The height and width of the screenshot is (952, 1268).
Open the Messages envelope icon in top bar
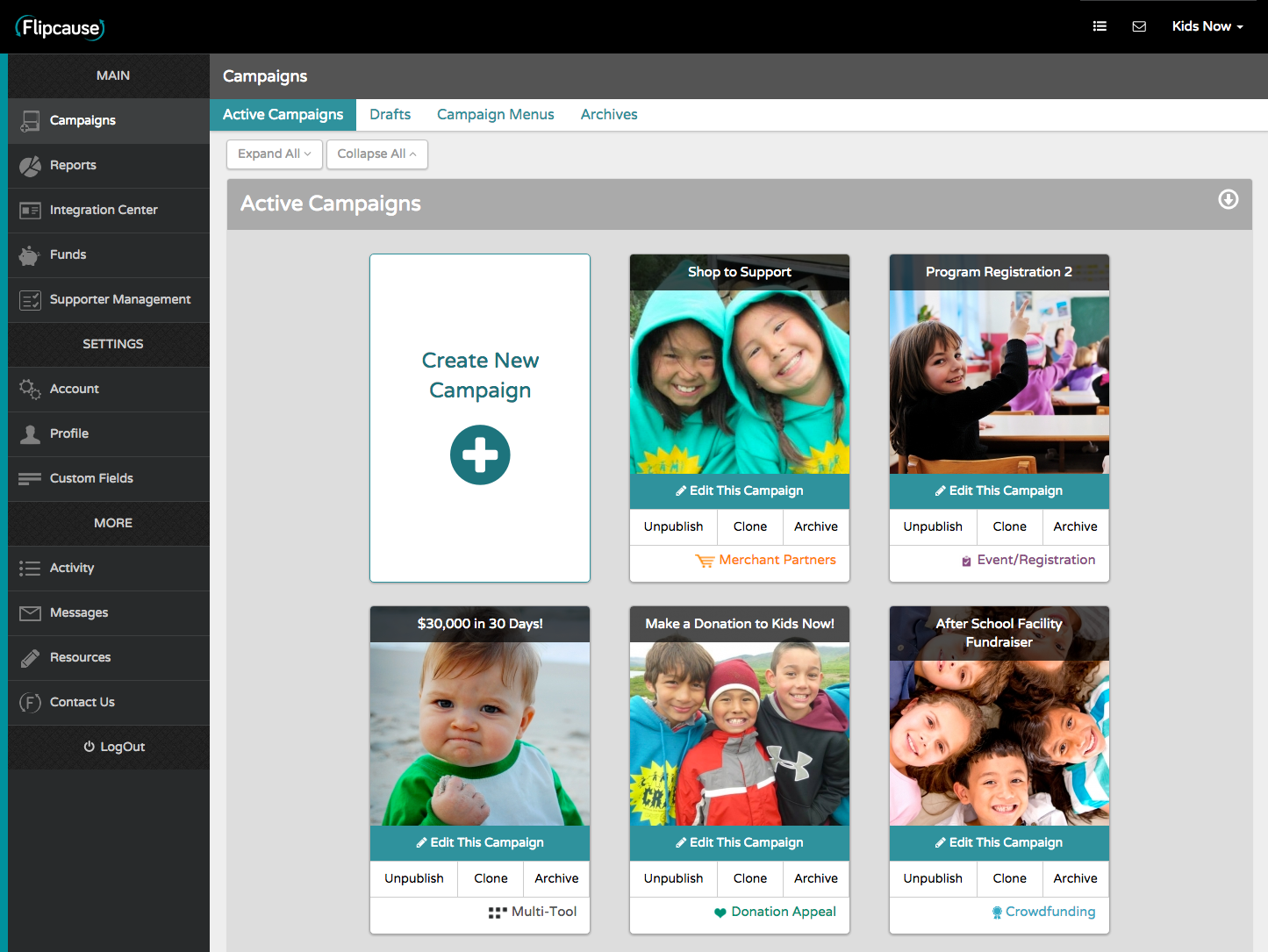pyautogui.click(x=1139, y=26)
